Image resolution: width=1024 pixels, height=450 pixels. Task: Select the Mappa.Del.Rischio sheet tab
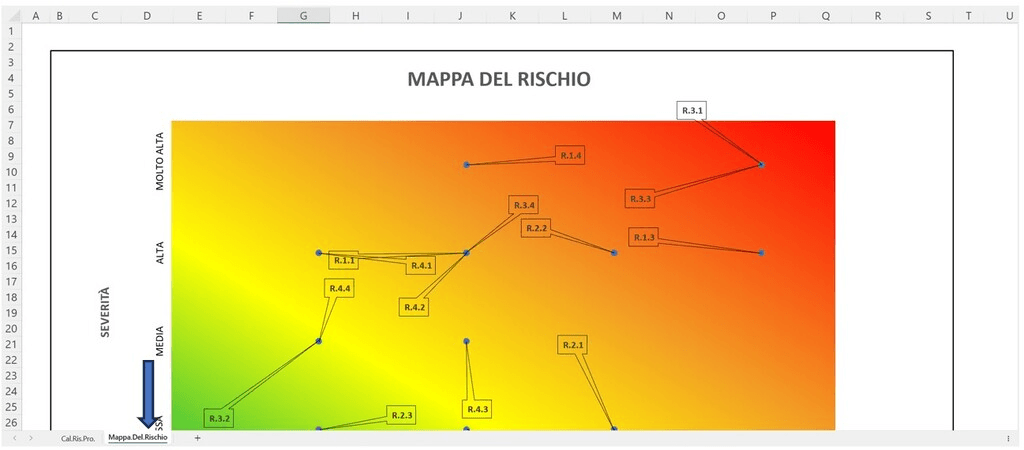tap(138, 438)
